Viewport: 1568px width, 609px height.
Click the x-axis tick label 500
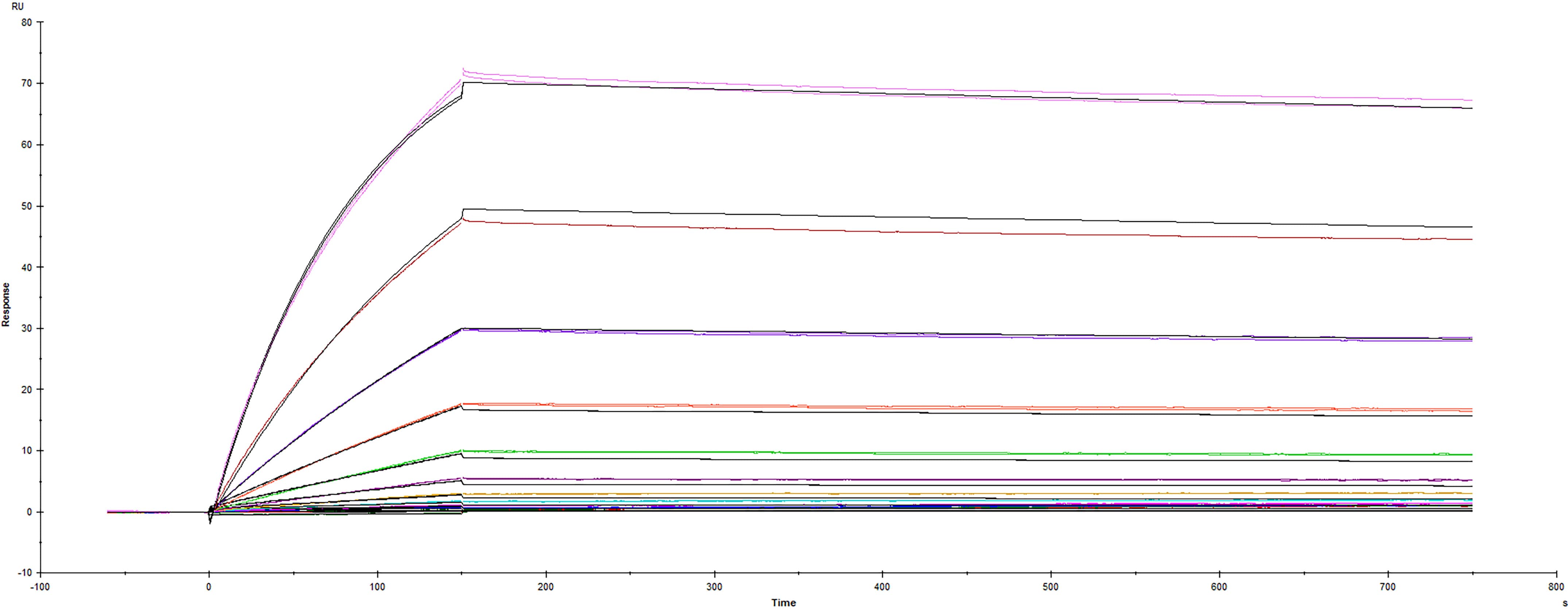click(x=1051, y=587)
